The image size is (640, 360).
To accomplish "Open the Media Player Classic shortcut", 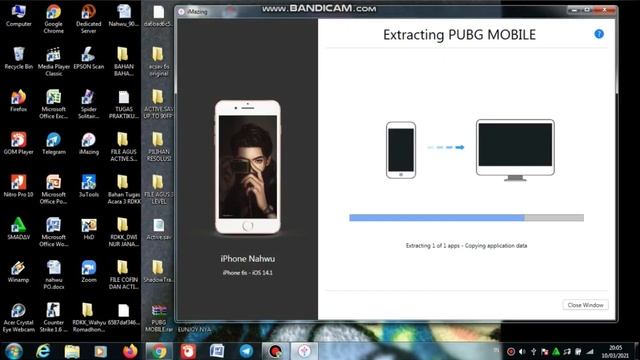I will point(53,62).
